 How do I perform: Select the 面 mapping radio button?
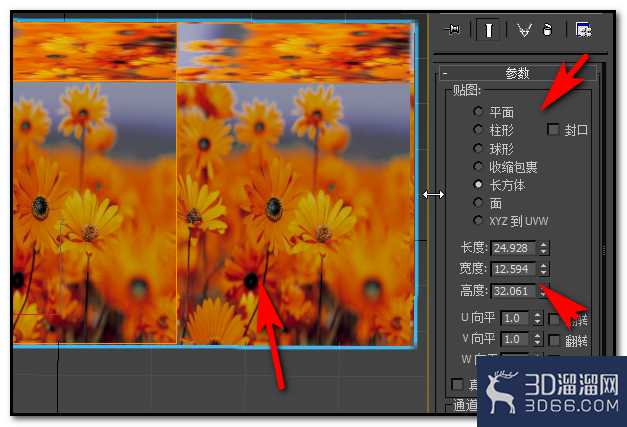(478, 202)
